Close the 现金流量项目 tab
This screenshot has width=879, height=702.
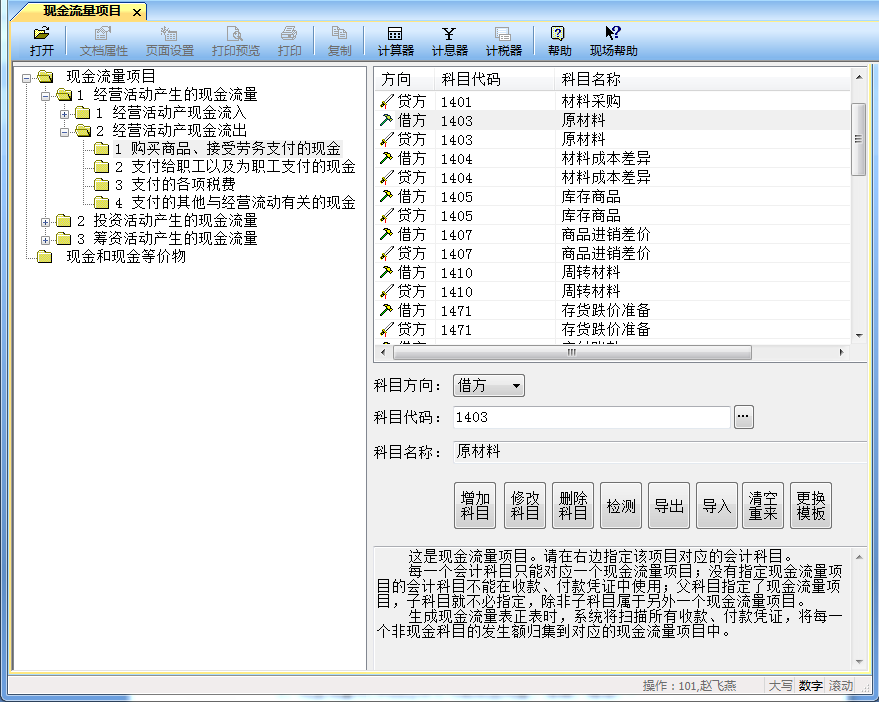tap(137, 11)
